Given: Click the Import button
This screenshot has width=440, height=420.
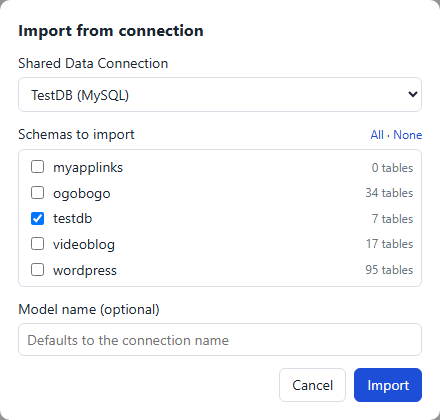Looking at the screenshot, I should 388,385.
